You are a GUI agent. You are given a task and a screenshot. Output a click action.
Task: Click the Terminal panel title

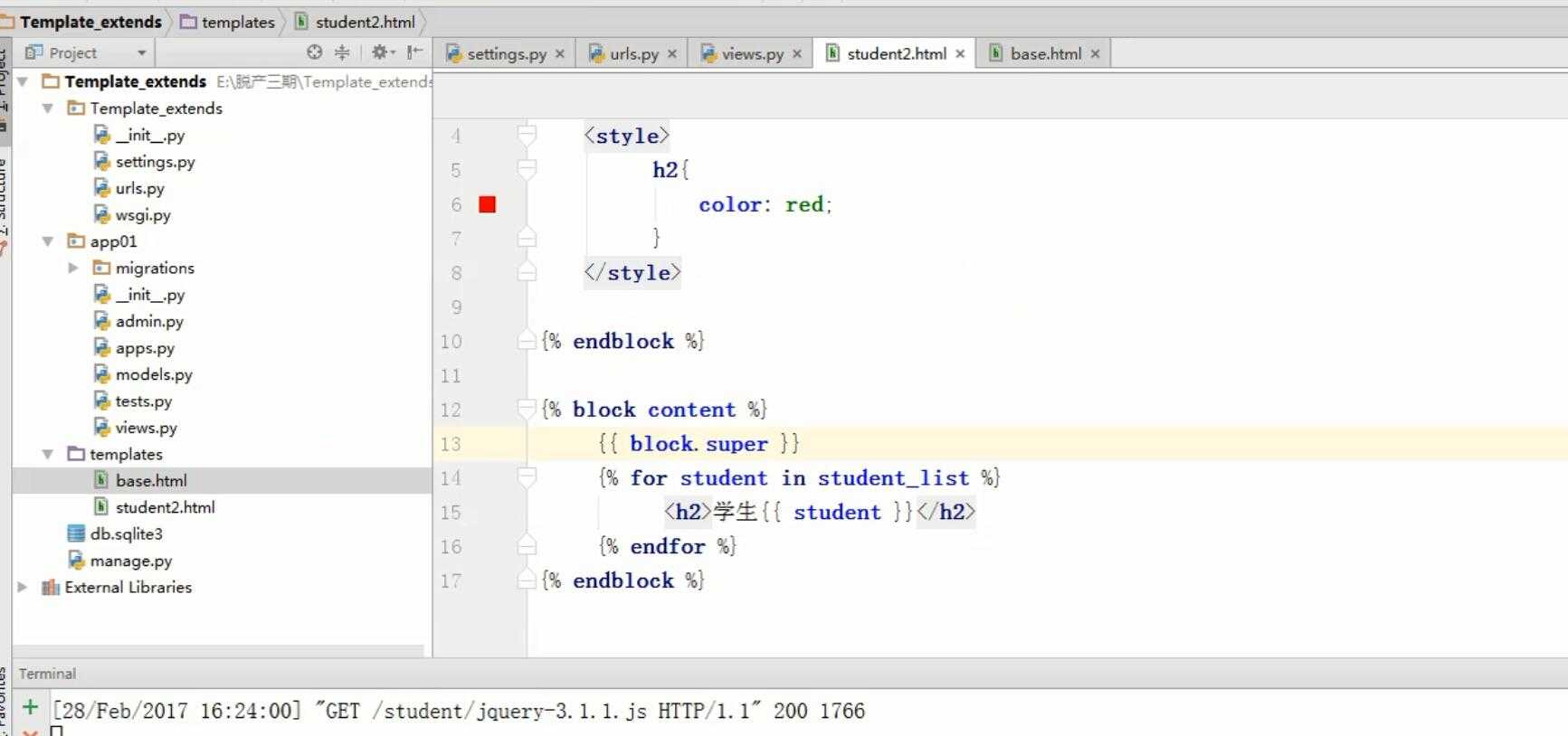[47, 674]
